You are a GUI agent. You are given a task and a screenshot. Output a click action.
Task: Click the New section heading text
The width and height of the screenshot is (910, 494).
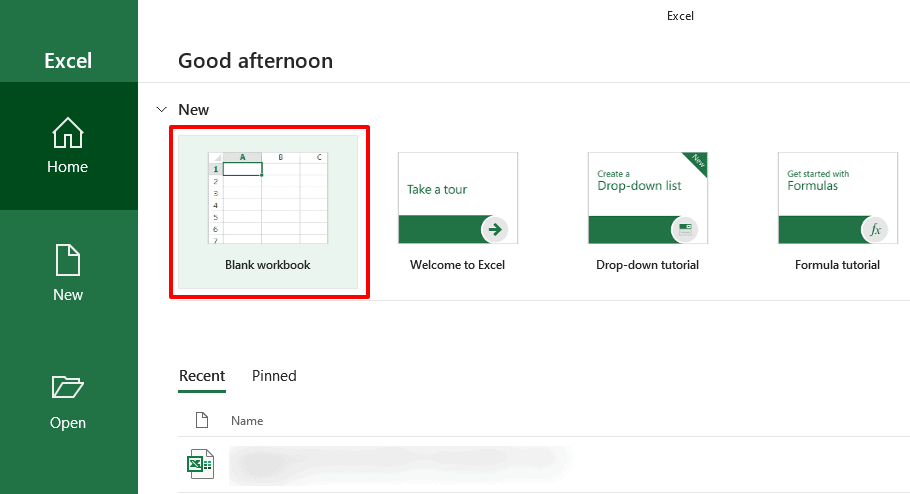pyautogui.click(x=193, y=110)
